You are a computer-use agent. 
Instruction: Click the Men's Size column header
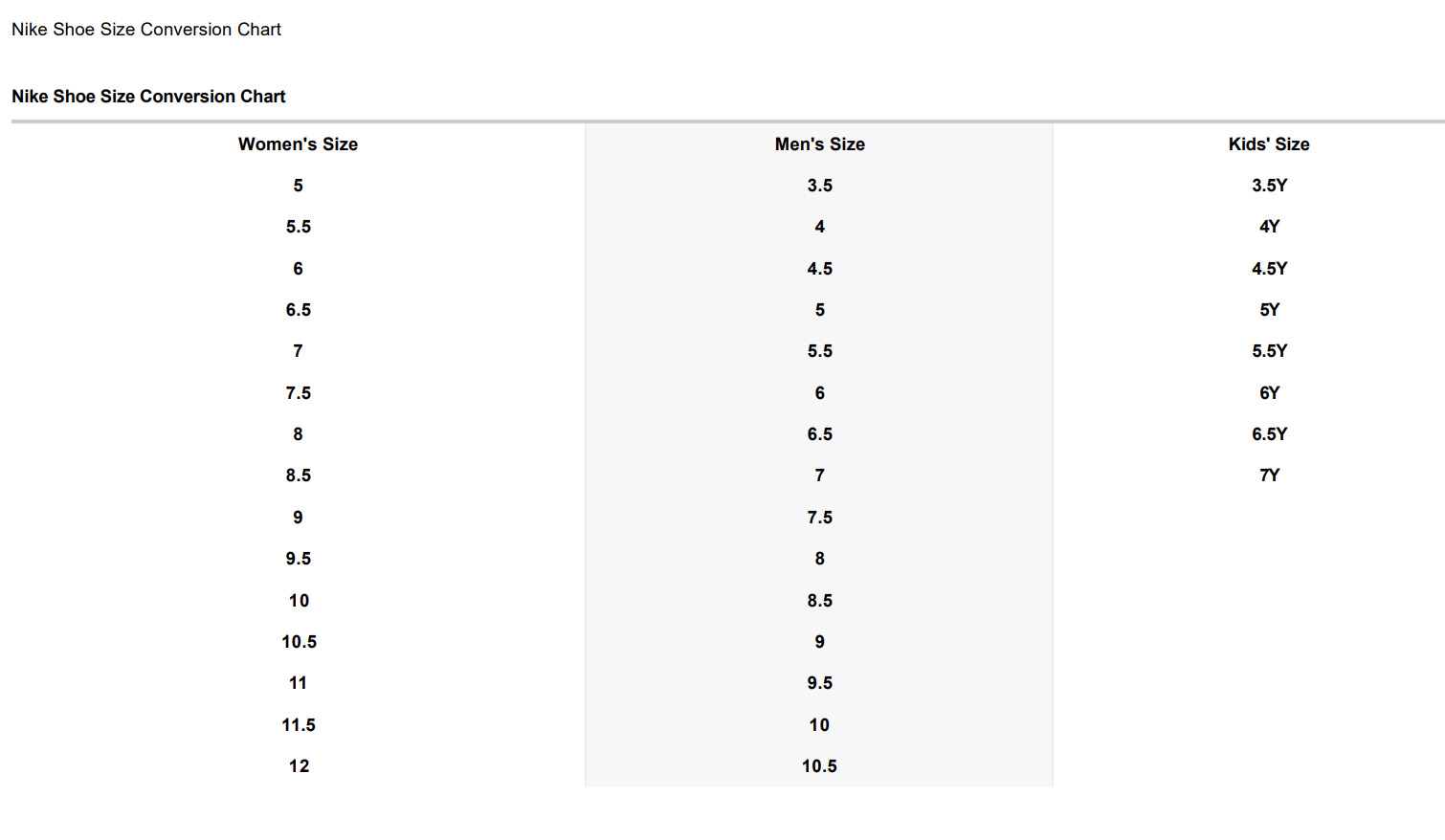[819, 144]
